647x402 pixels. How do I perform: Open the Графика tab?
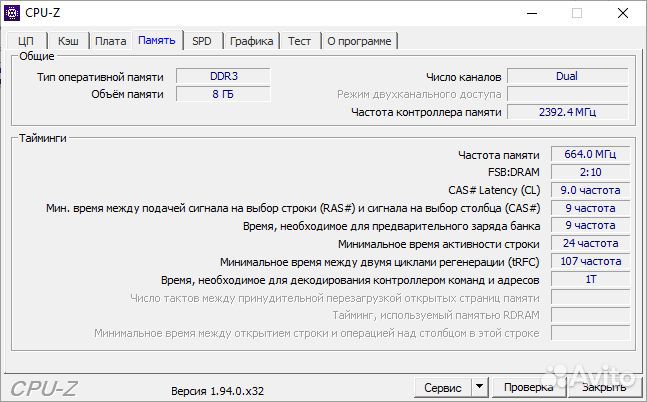point(251,41)
